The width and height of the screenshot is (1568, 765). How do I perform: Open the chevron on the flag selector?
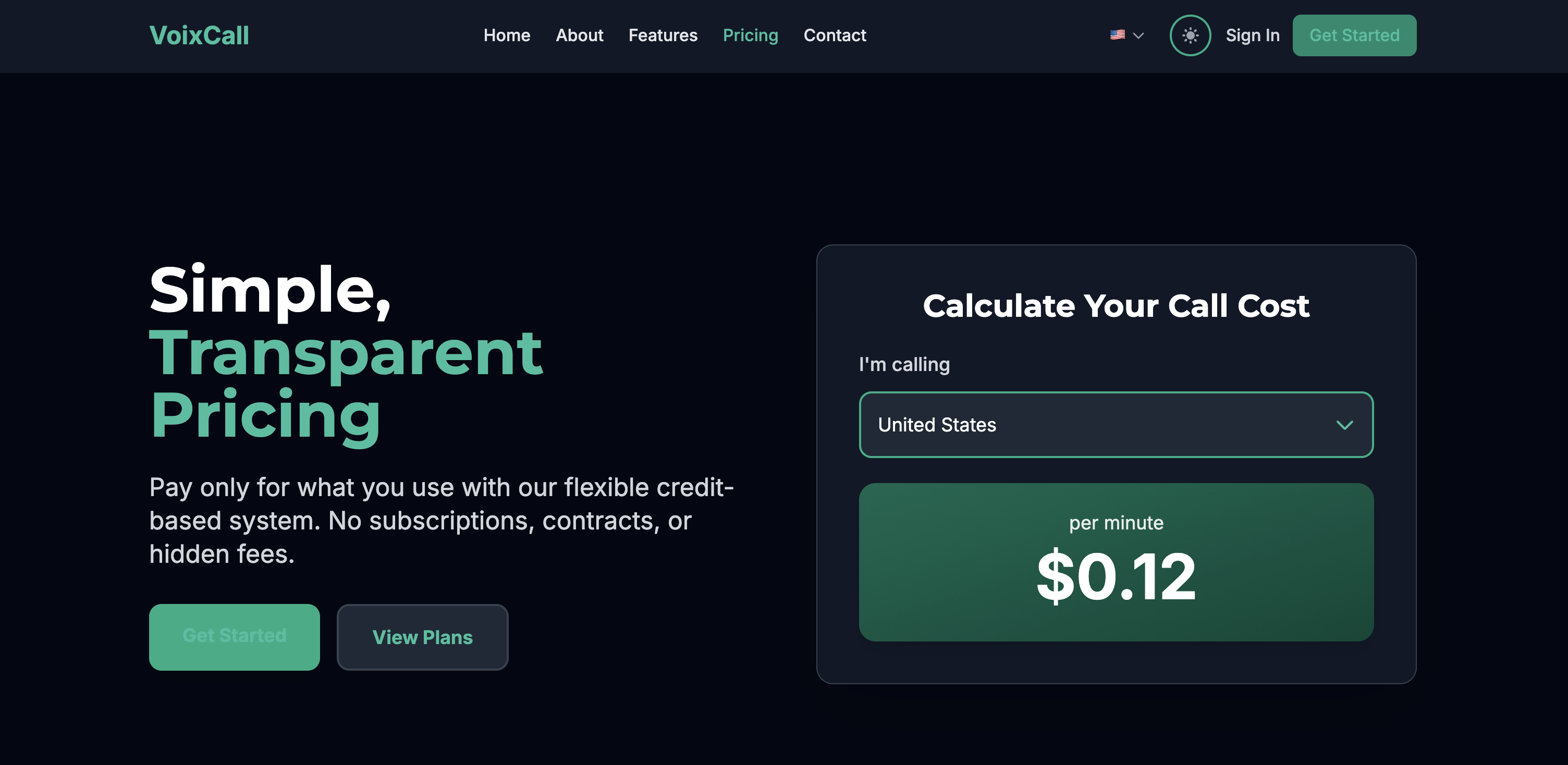click(1139, 35)
